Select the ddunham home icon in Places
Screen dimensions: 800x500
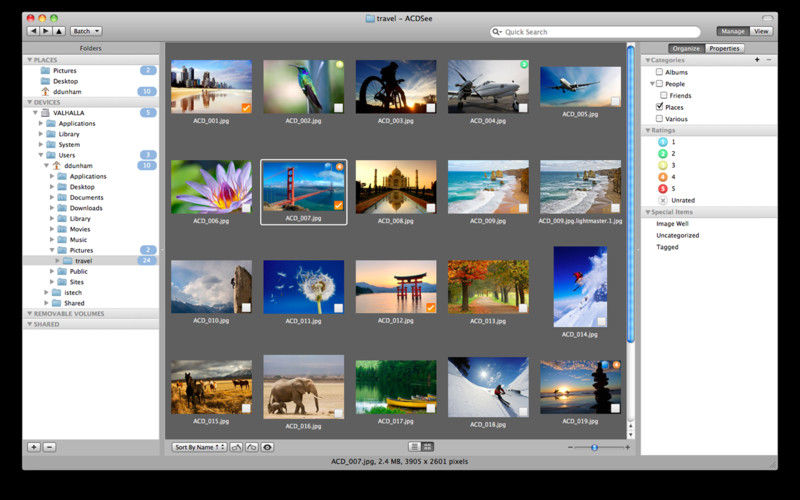tap(45, 91)
